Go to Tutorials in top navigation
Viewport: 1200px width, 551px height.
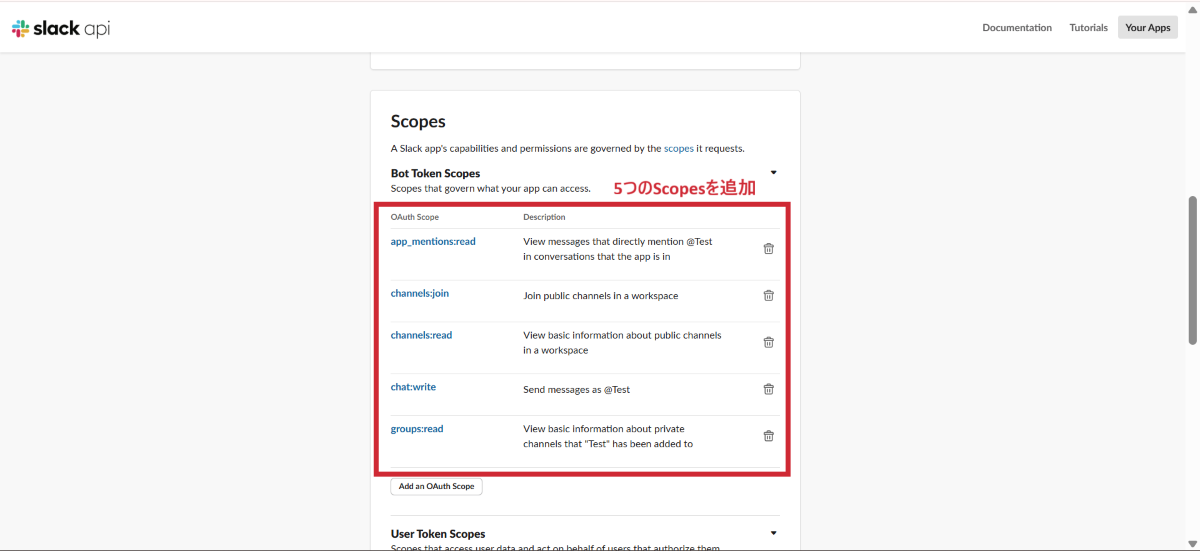[x=1088, y=28]
